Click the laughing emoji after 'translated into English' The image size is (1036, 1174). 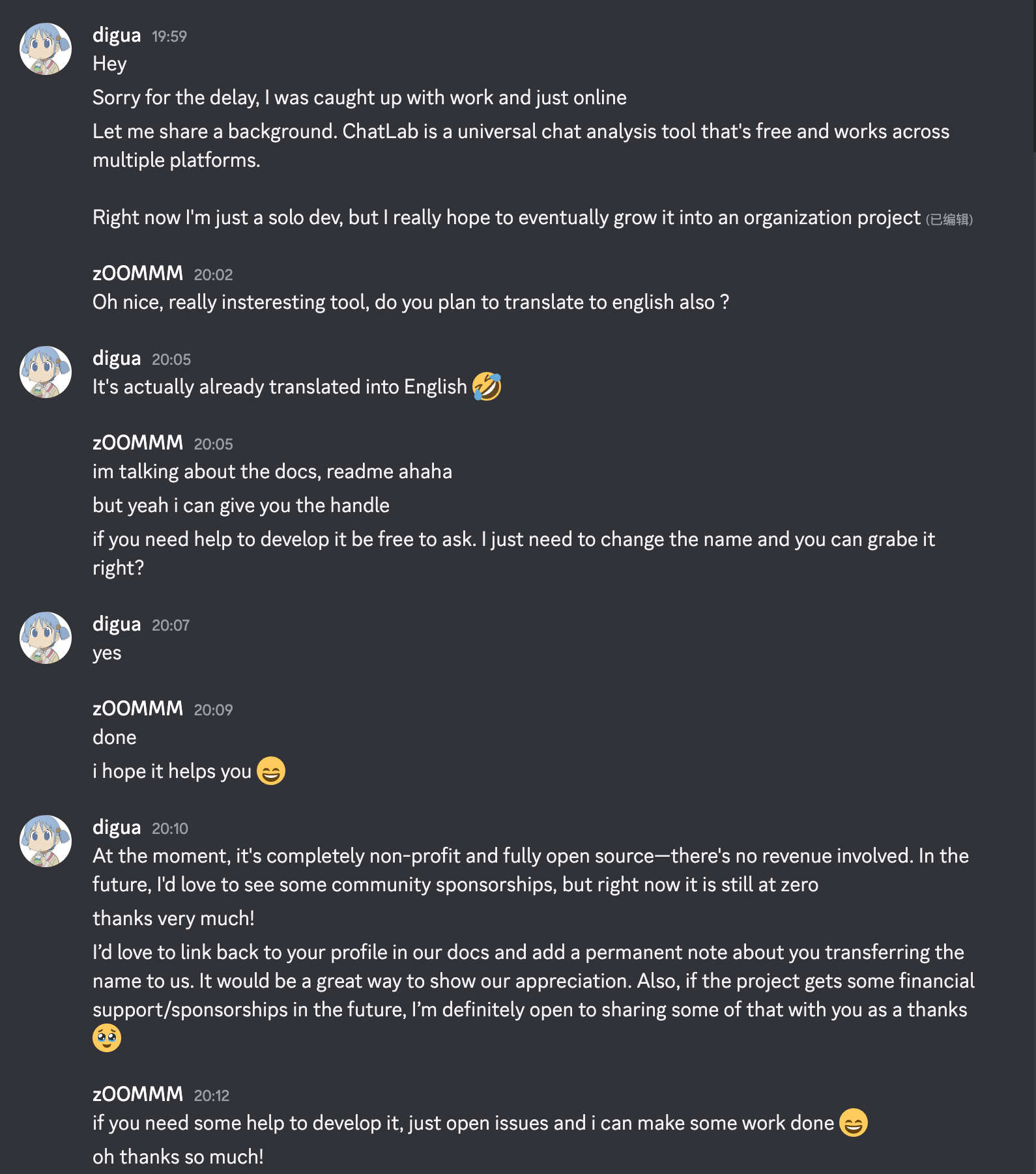[x=487, y=386]
